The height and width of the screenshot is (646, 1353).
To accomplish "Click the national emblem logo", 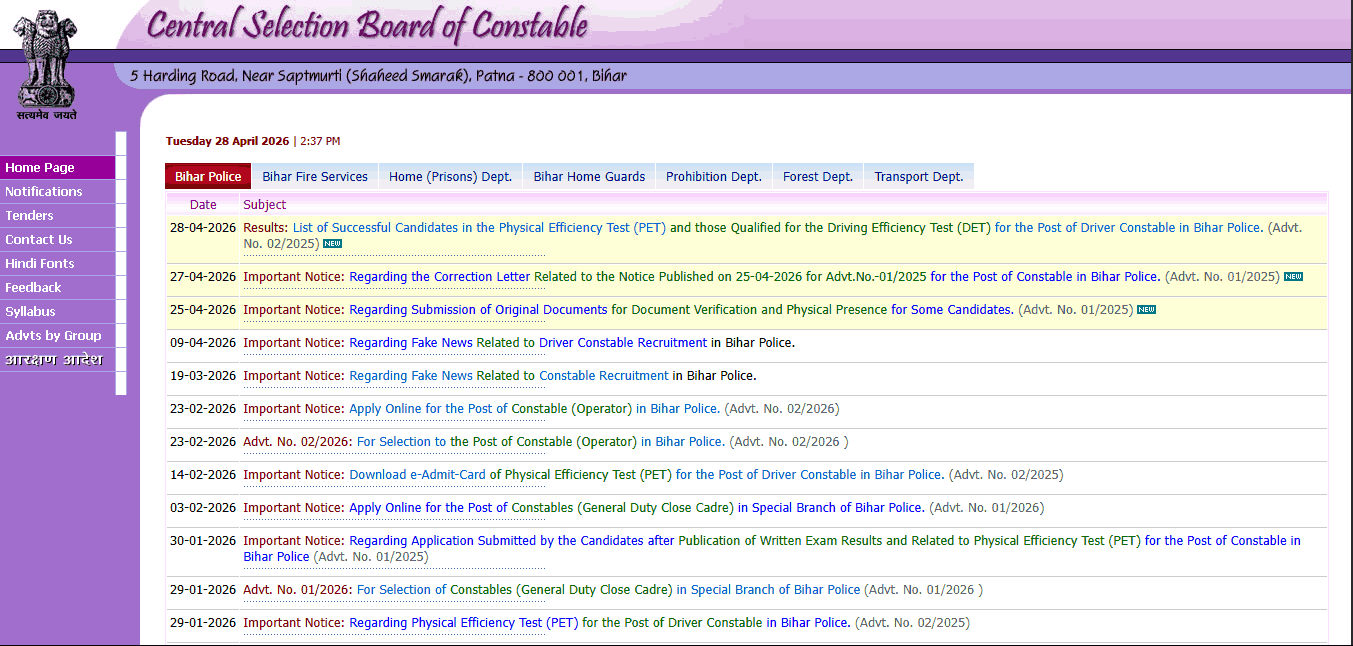I will coord(44,60).
